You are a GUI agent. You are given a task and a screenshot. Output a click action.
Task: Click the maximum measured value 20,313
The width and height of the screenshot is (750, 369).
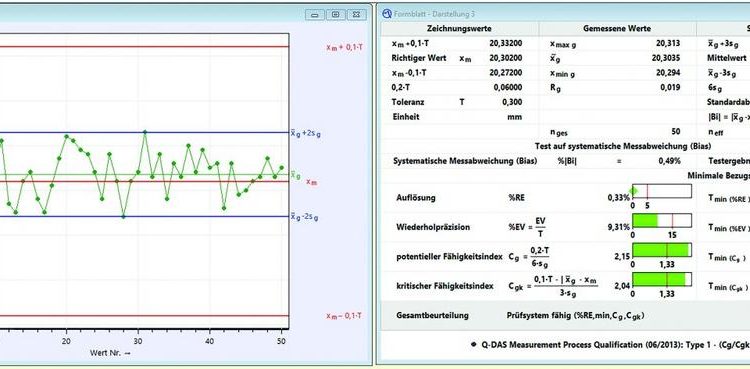tap(668, 43)
